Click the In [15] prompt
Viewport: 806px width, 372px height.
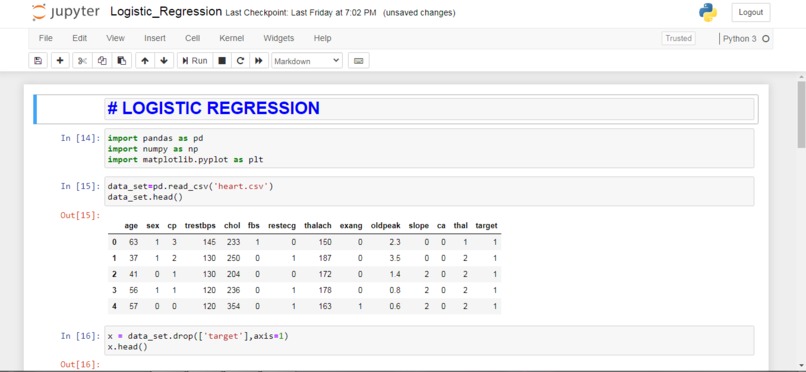coord(80,186)
